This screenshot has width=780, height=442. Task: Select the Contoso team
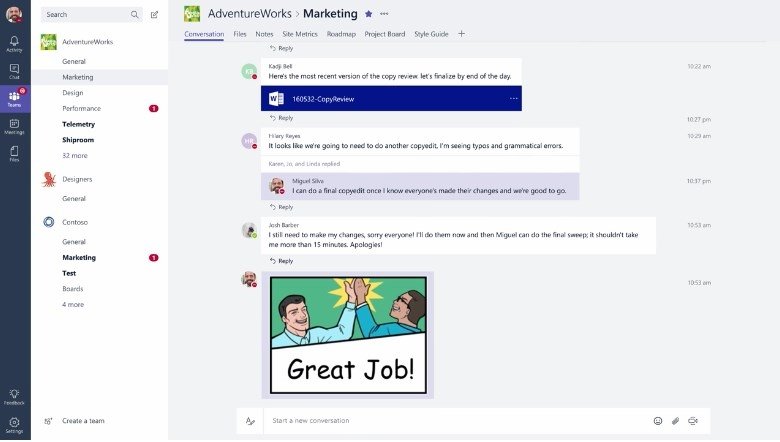pos(75,222)
